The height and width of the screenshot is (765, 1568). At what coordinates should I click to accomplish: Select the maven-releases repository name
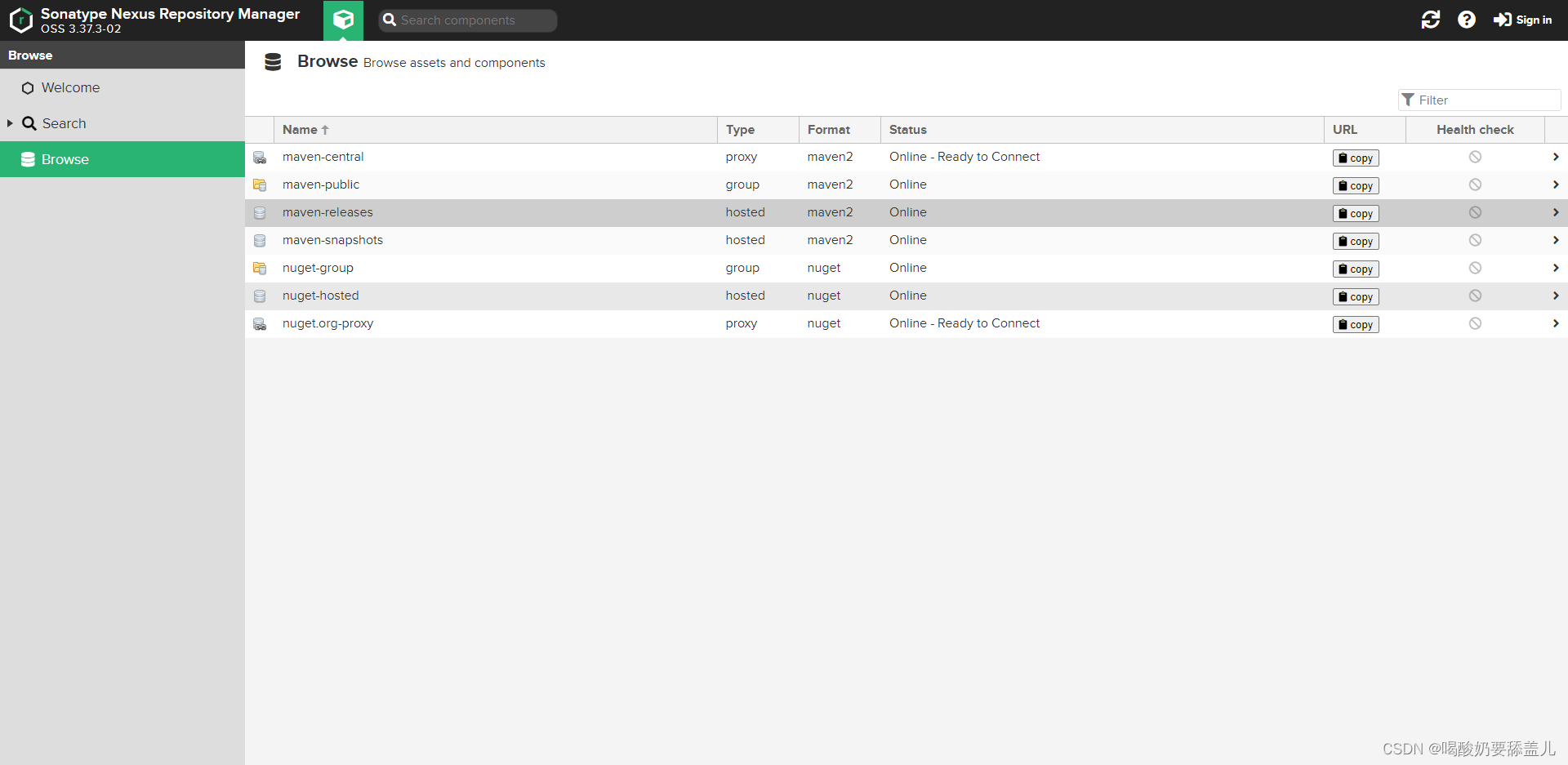327,212
